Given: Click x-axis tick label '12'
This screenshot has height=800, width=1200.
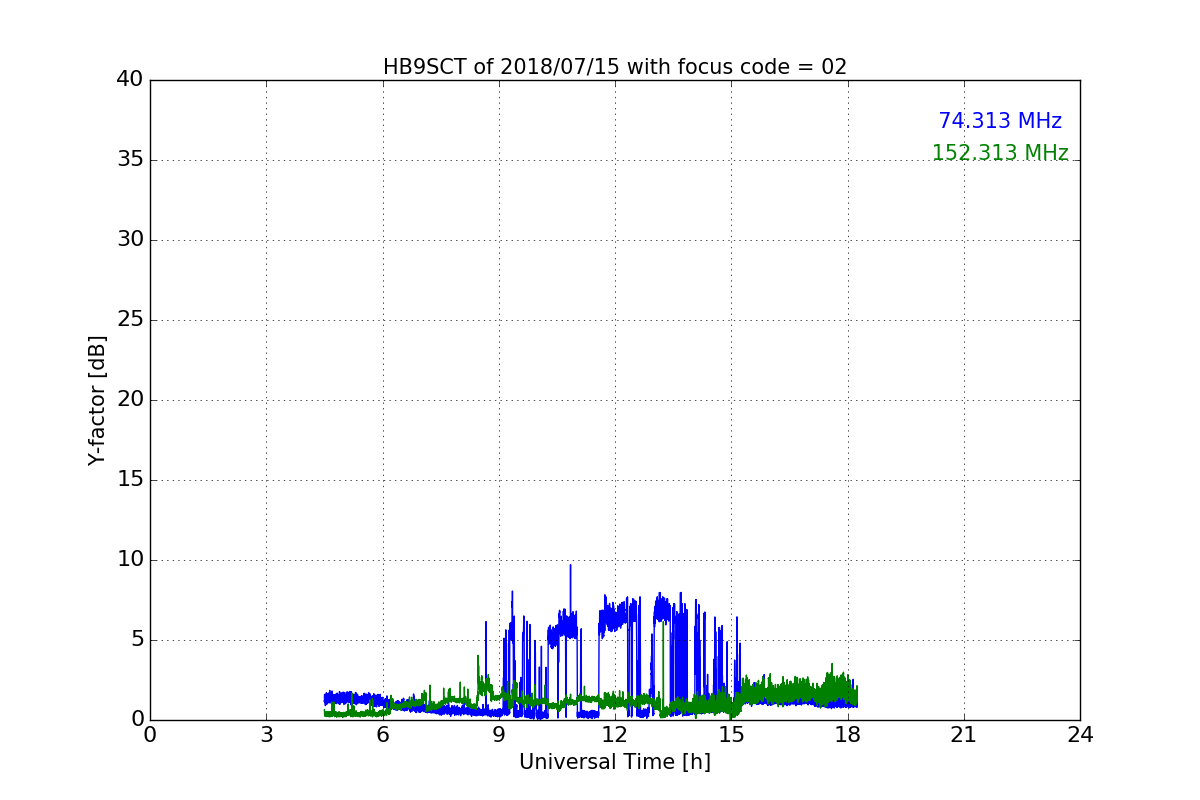Looking at the screenshot, I should (615, 735).
